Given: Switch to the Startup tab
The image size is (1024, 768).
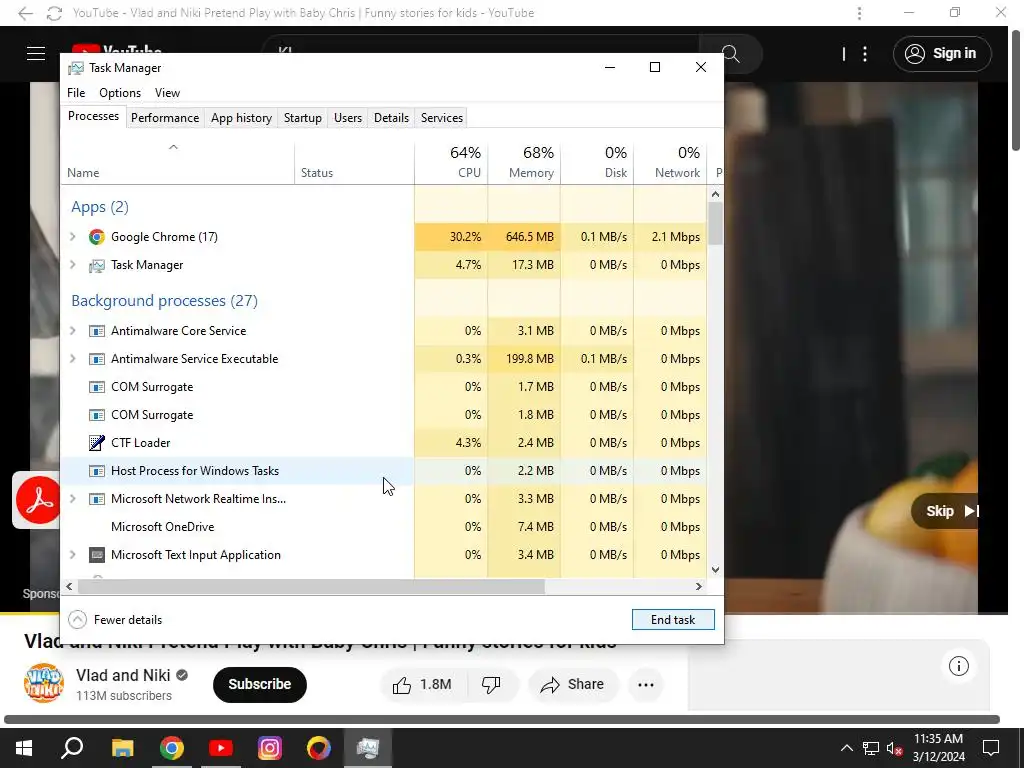Looking at the screenshot, I should click(302, 118).
